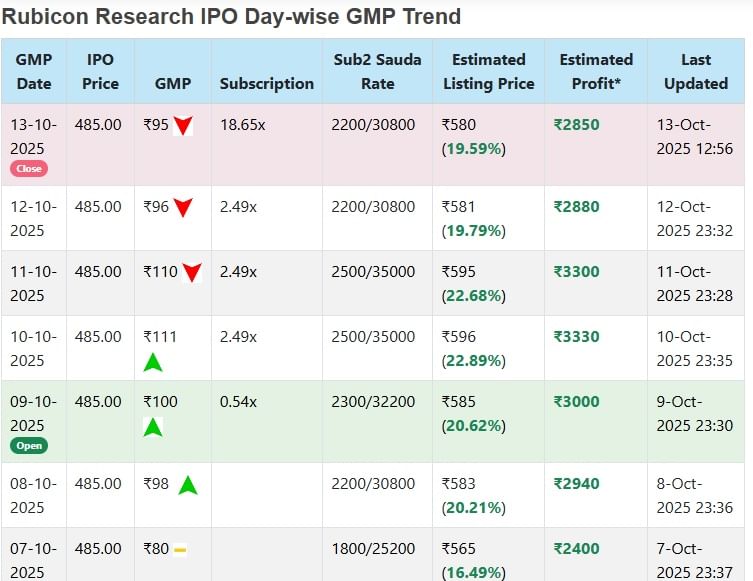The height and width of the screenshot is (581, 753).
Task: Click the red down arrow beside ₹96 GMP
Action: click(x=182, y=208)
